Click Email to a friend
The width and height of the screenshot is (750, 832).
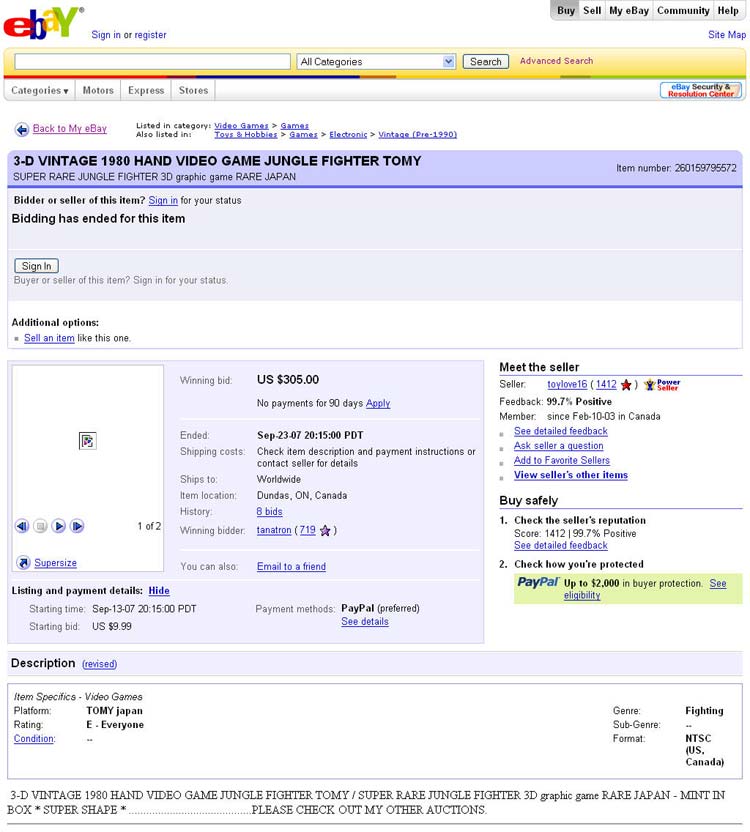[291, 567]
